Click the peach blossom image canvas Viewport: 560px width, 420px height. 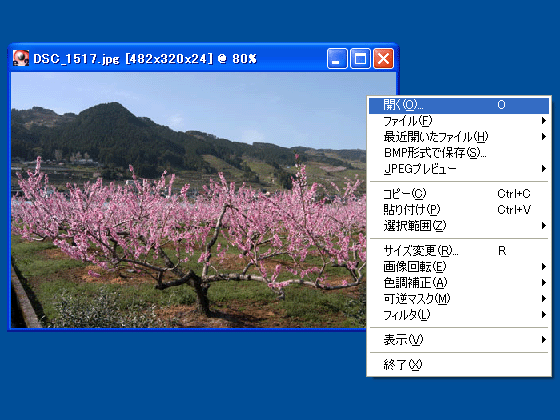click(188, 200)
